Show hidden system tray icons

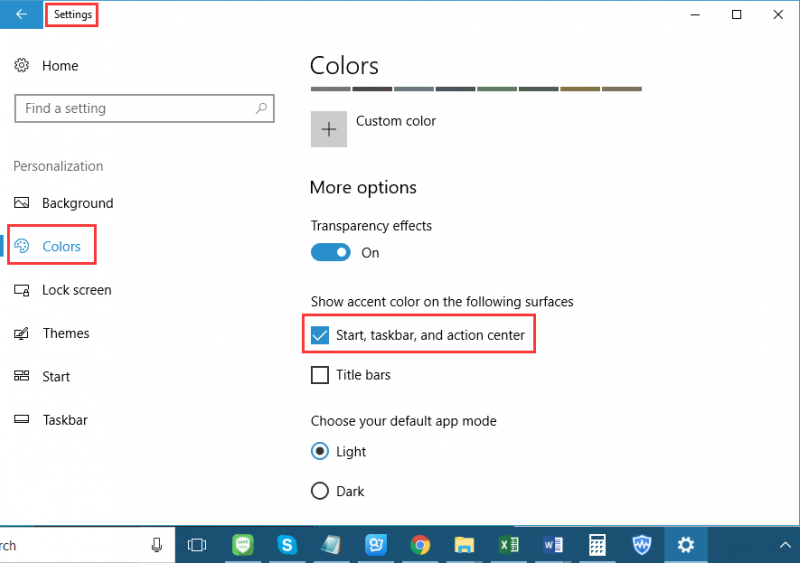[785, 545]
